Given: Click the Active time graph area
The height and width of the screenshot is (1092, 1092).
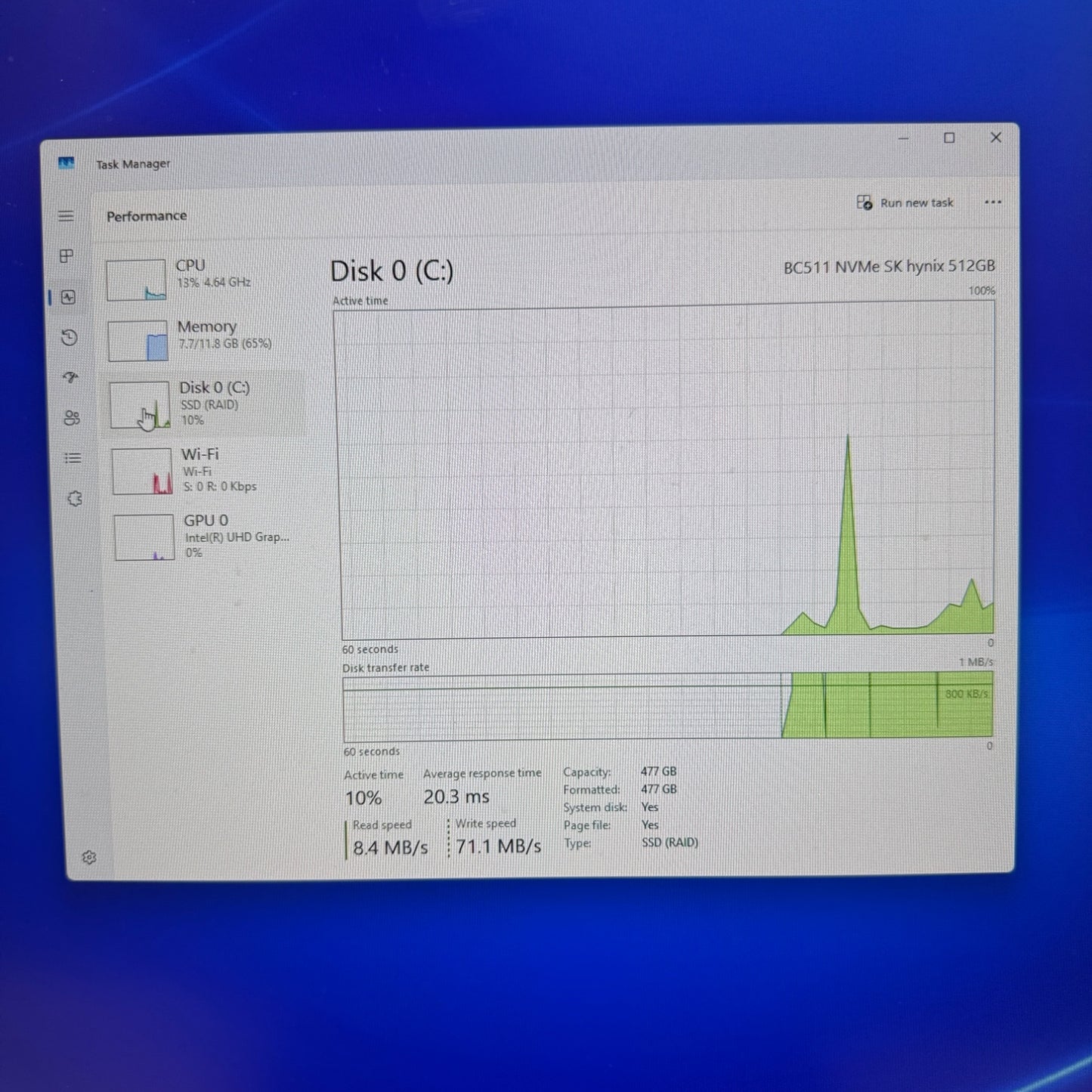Looking at the screenshot, I should (x=667, y=470).
